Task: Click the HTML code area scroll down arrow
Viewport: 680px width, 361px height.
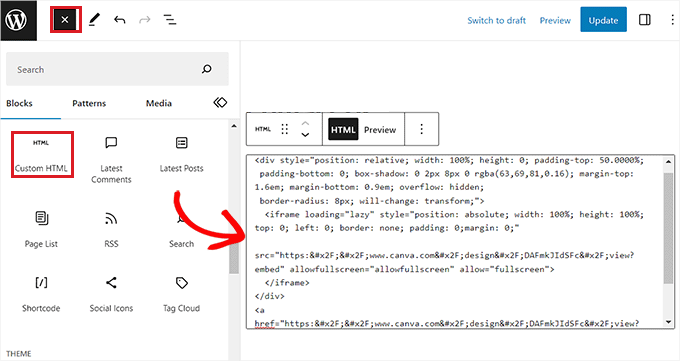Action: (x=668, y=322)
